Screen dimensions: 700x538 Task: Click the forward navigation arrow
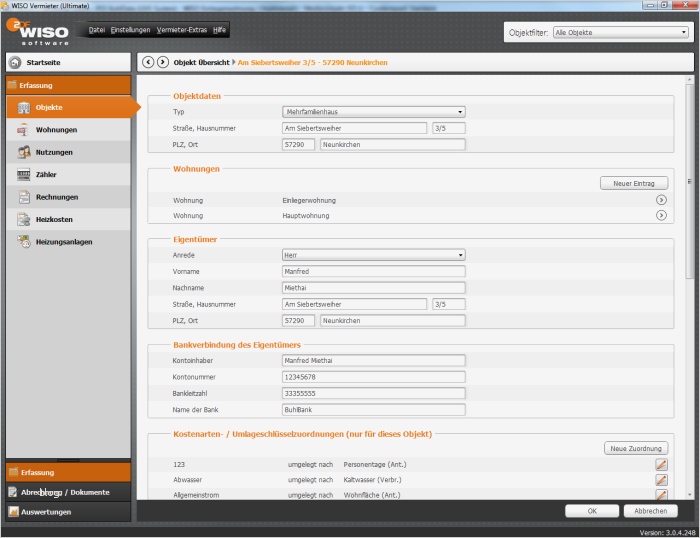(163, 62)
